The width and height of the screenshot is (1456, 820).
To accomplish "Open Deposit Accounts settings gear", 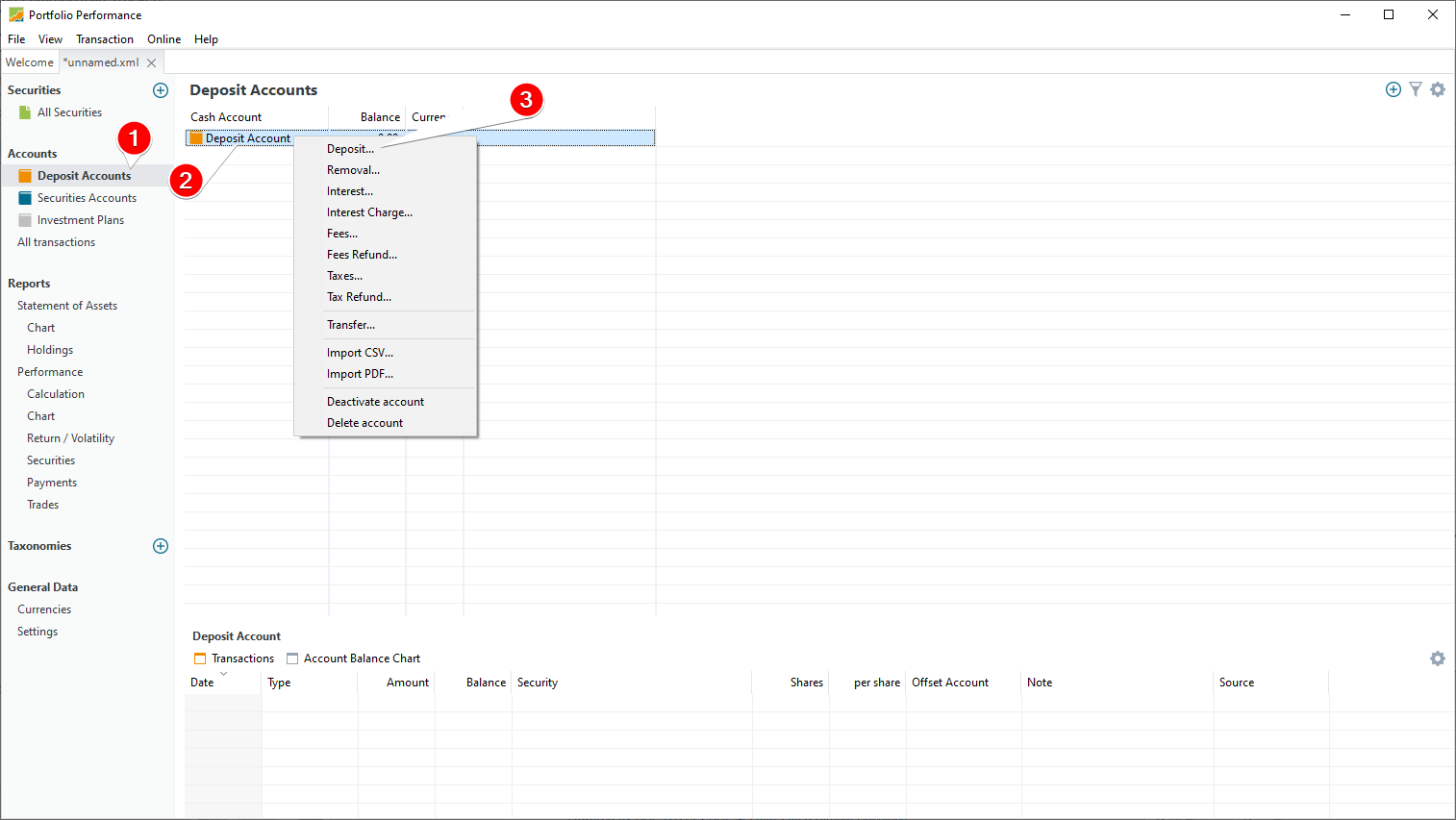I will [x=1438, y=89].
